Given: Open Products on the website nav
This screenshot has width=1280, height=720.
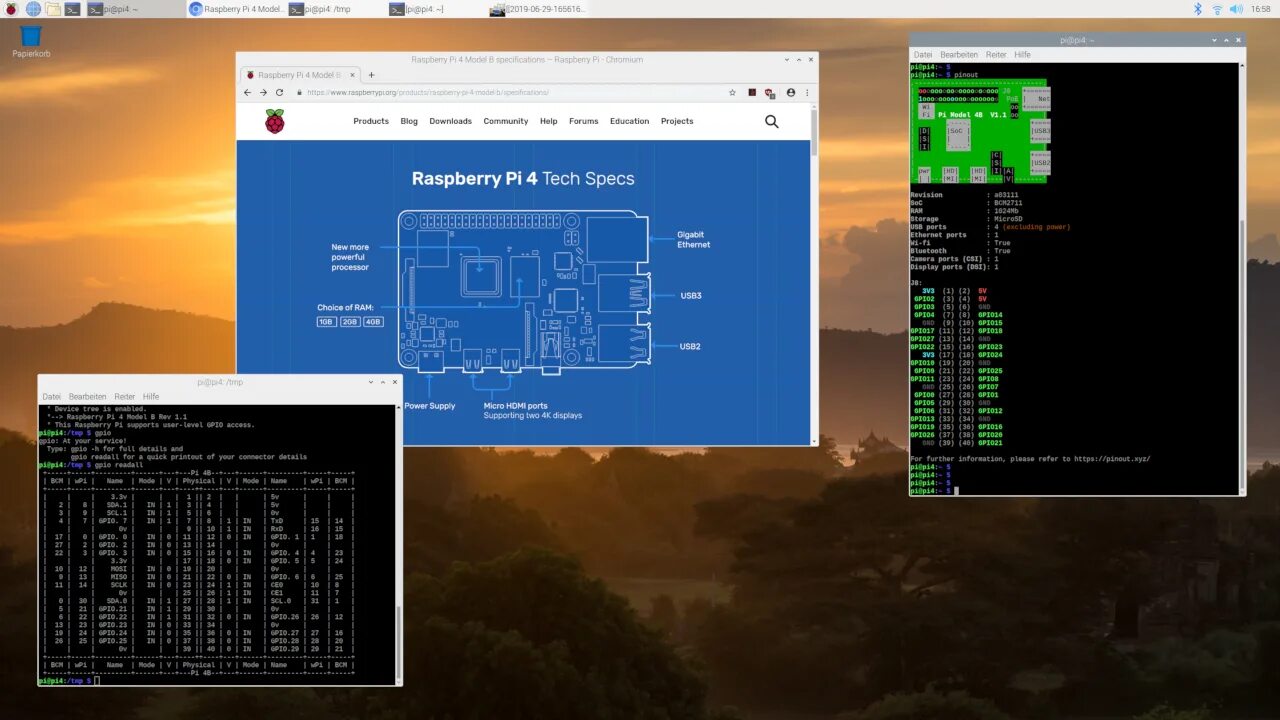Looking at the screenshot, I should (371, 121).
